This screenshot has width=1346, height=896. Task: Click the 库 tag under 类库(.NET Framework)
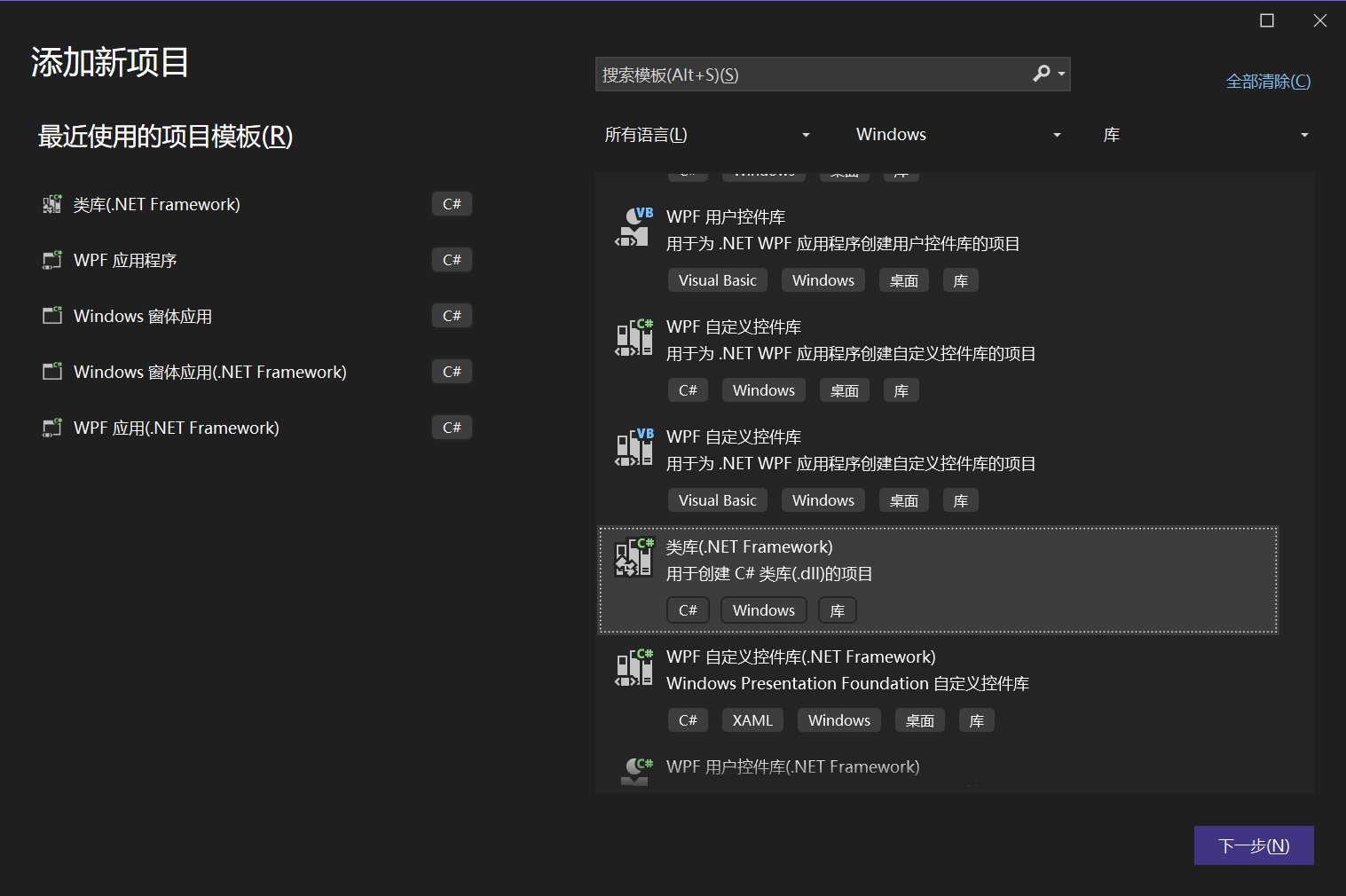838,610
